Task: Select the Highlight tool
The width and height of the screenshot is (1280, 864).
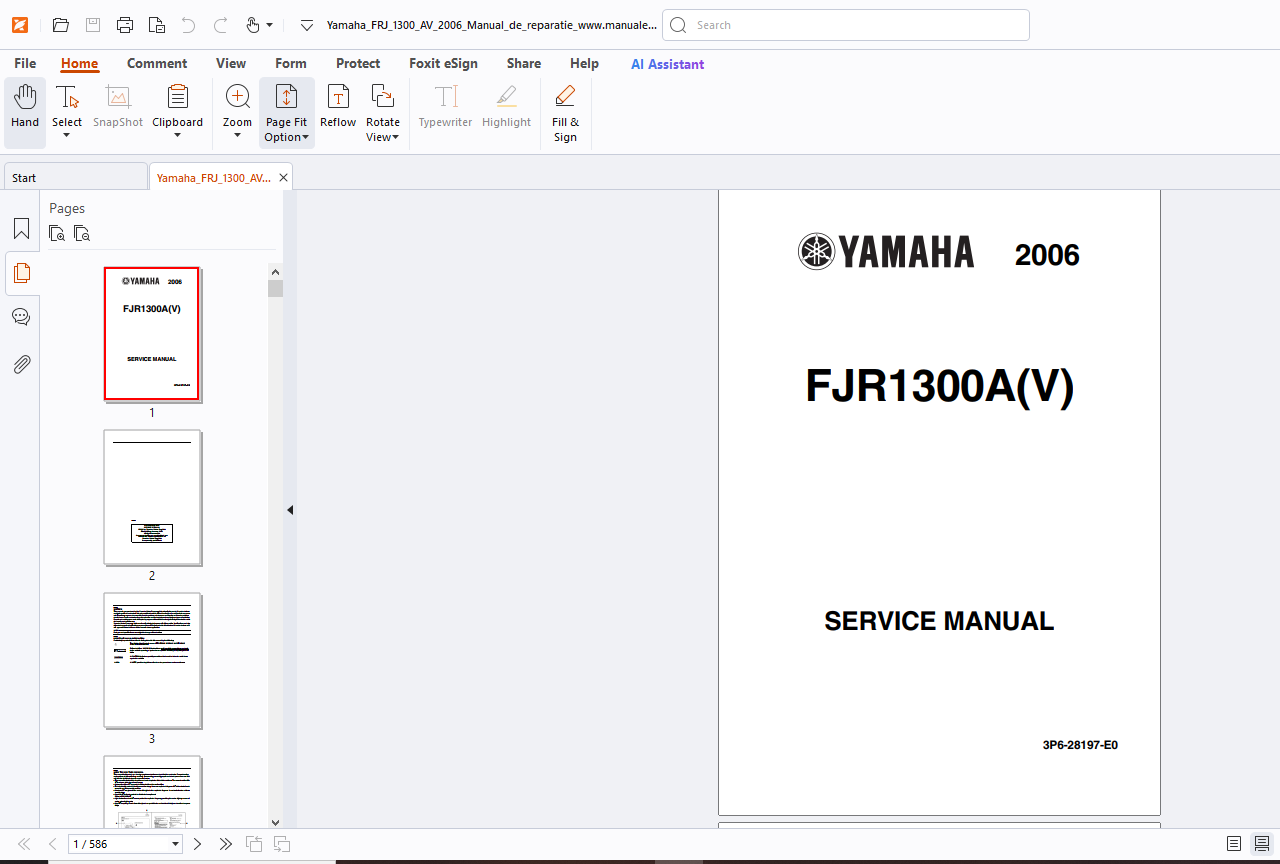Action: coord(506,106)
